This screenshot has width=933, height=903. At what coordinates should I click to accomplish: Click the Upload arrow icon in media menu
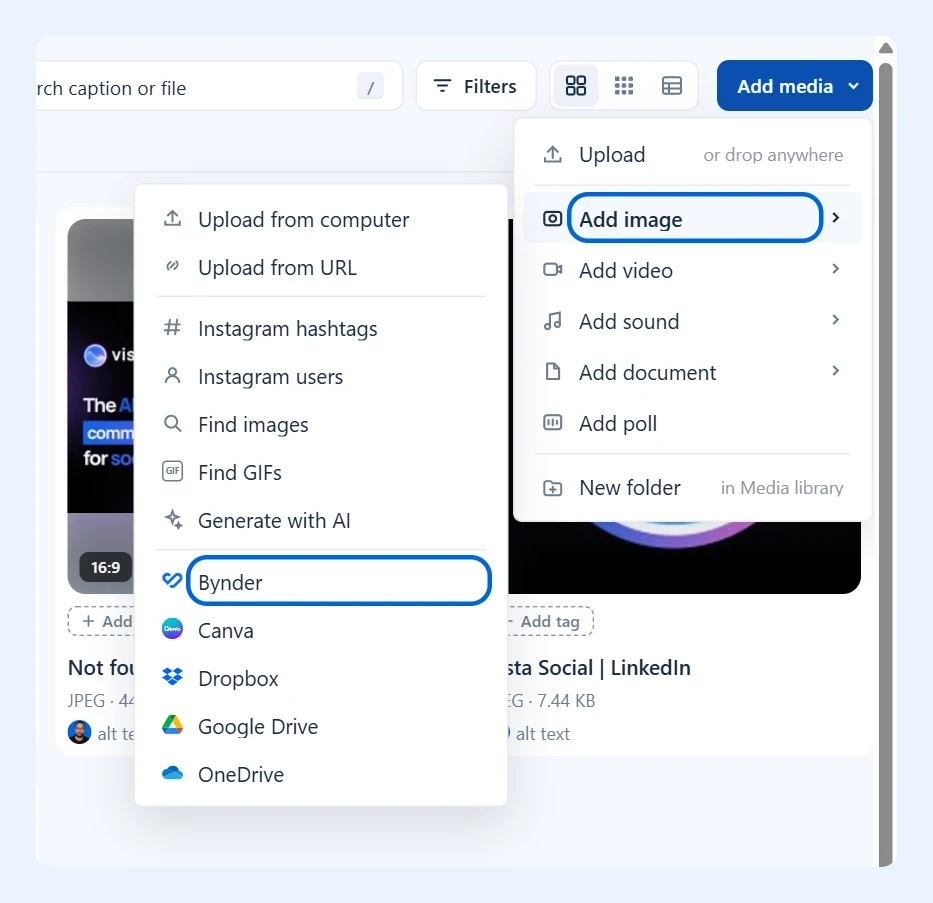(552, 155)
